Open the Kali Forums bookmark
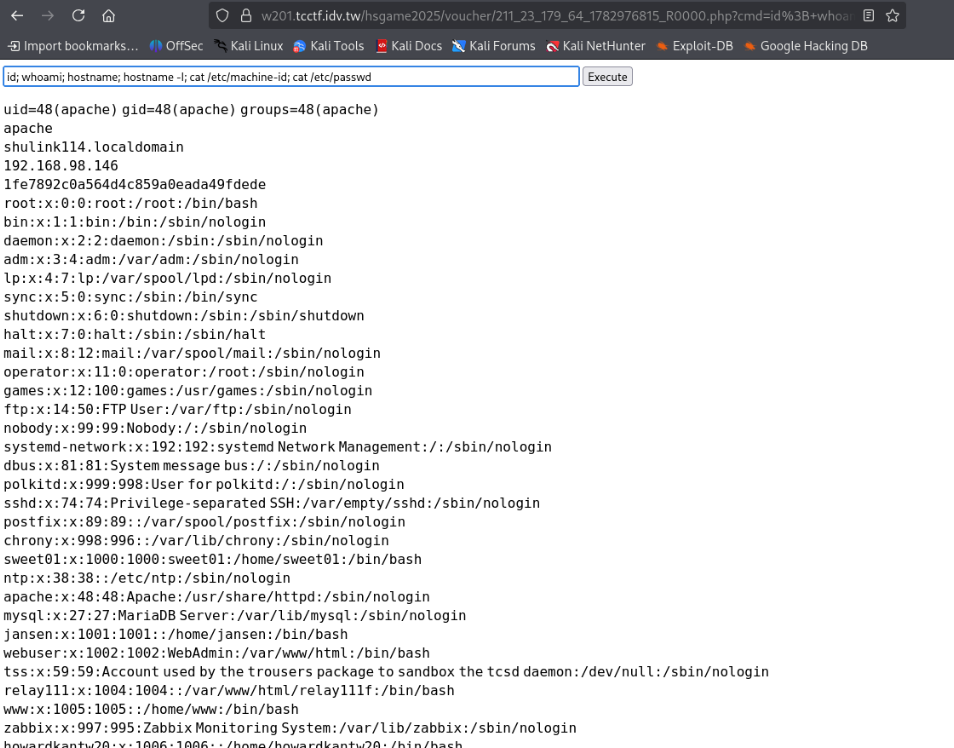The width and height of the screenshot is (954, 748). click(x=494, y=46)
